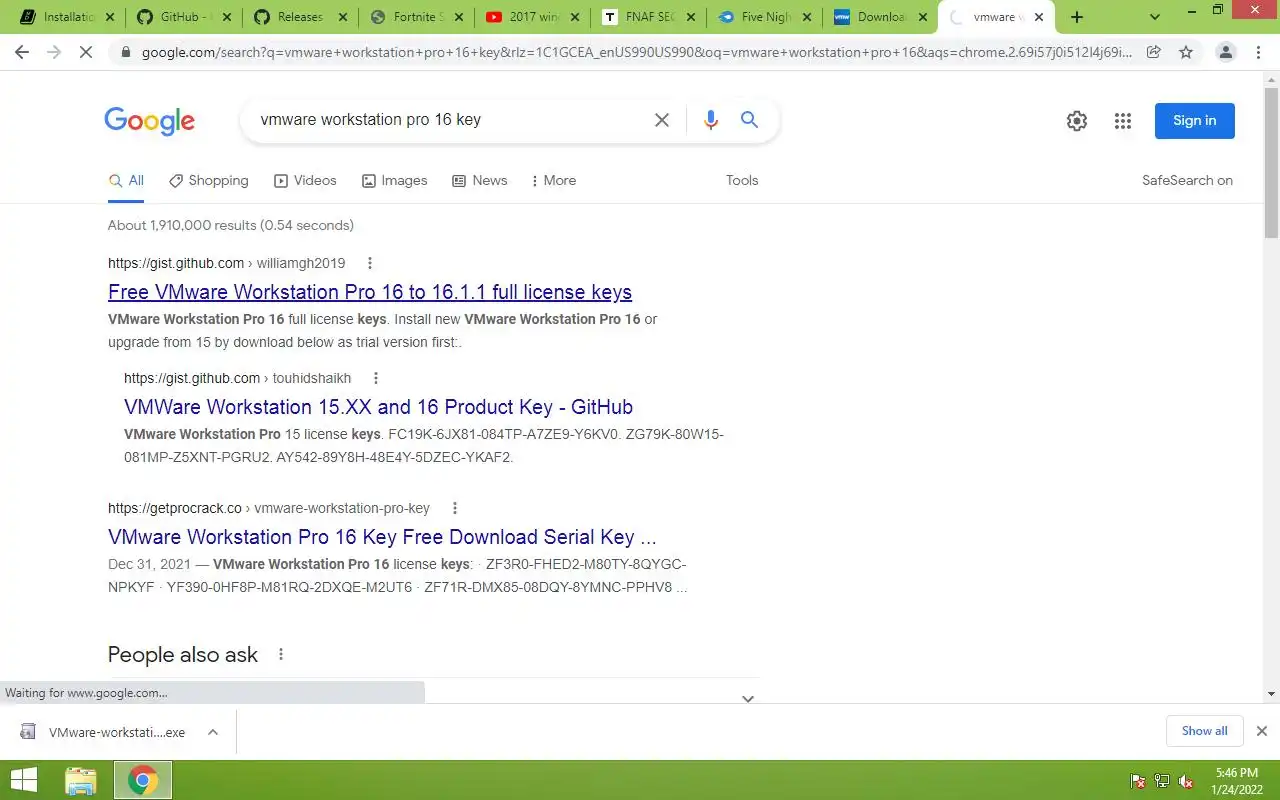
Task: Click the Sign in button
Action: 1195,121
